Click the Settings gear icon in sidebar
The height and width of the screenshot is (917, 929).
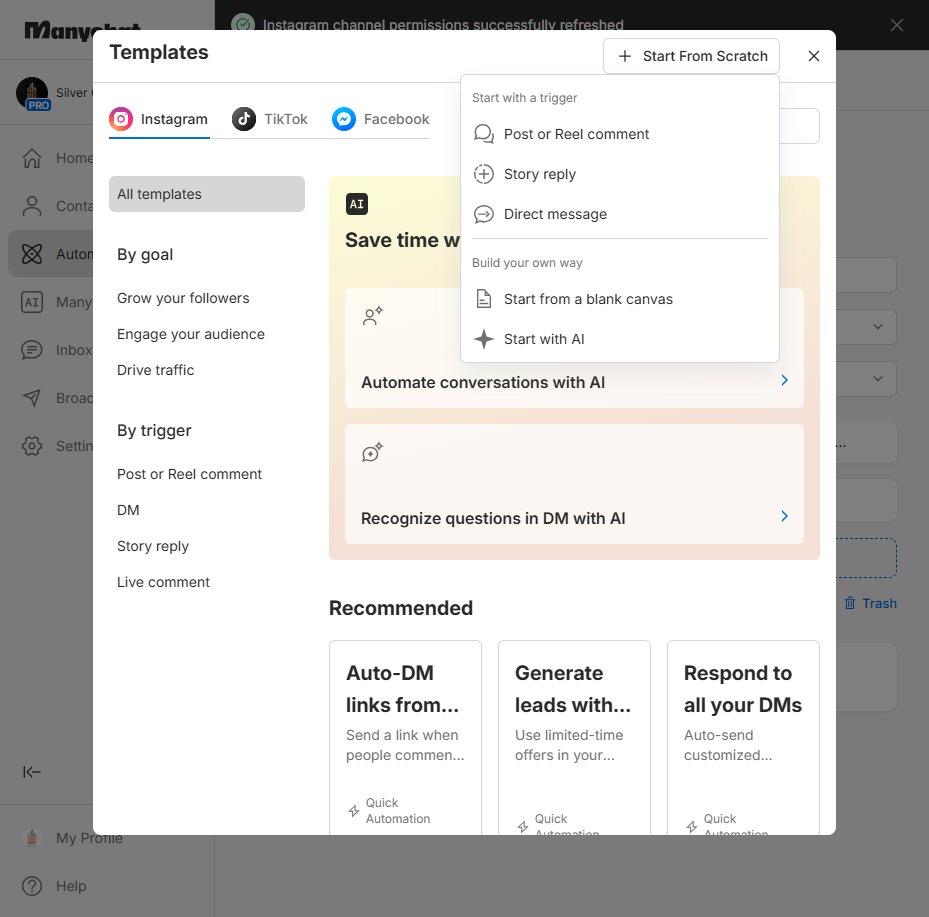pyautogui.click(x=32, y=445)
